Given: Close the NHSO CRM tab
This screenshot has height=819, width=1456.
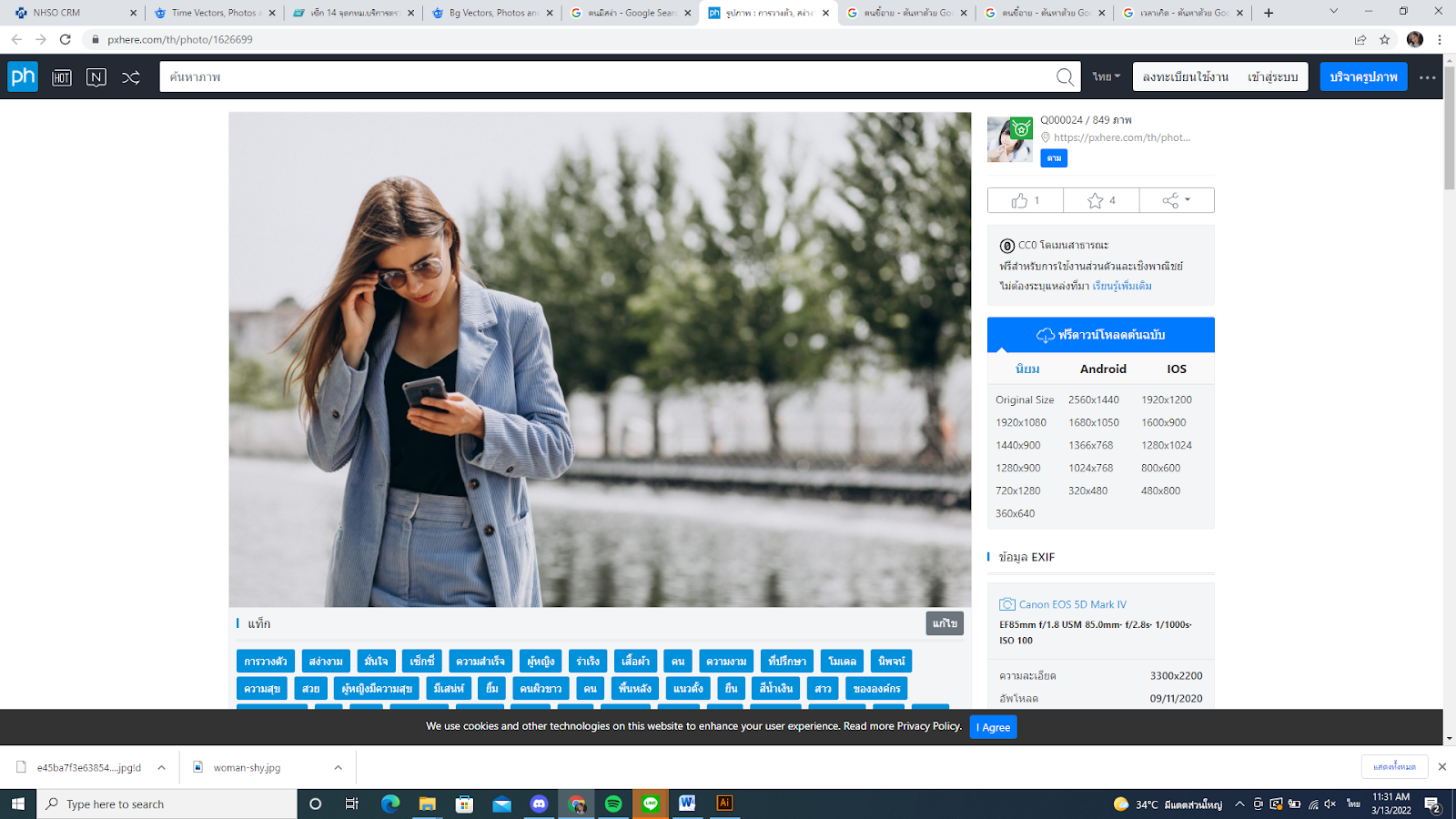Looking at the screenshot, I should point(133,13).
